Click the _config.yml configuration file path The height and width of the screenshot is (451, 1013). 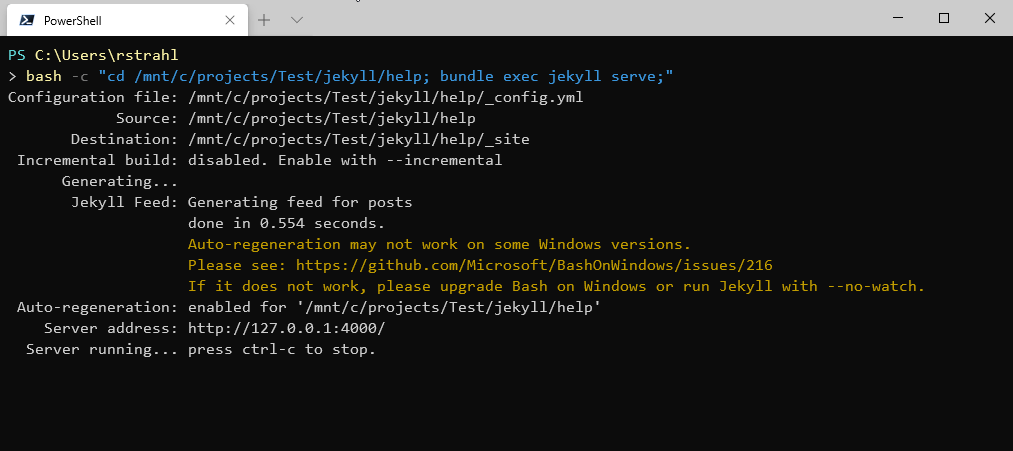click(385, 97)
